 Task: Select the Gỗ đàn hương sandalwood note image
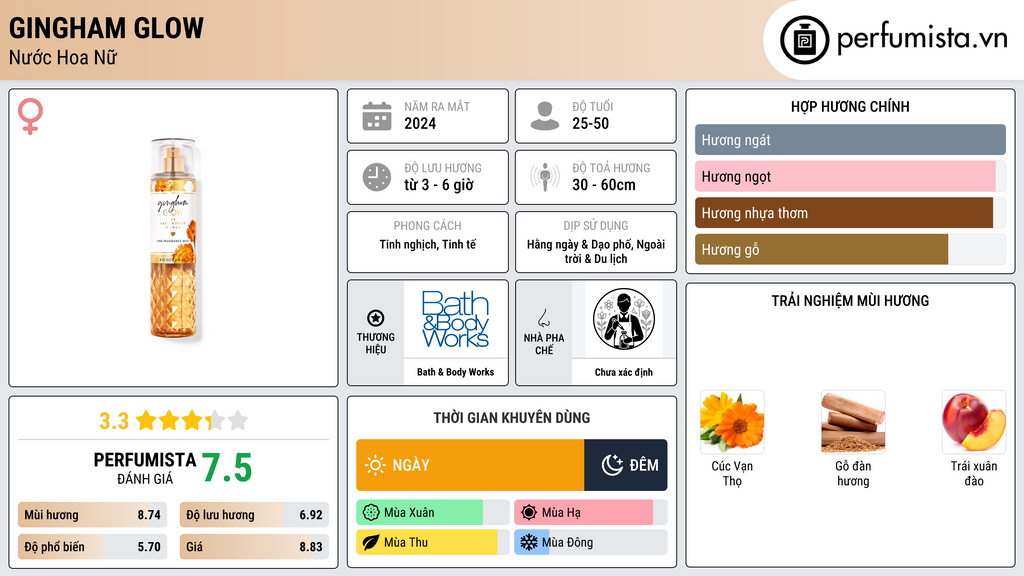[853, 422]
